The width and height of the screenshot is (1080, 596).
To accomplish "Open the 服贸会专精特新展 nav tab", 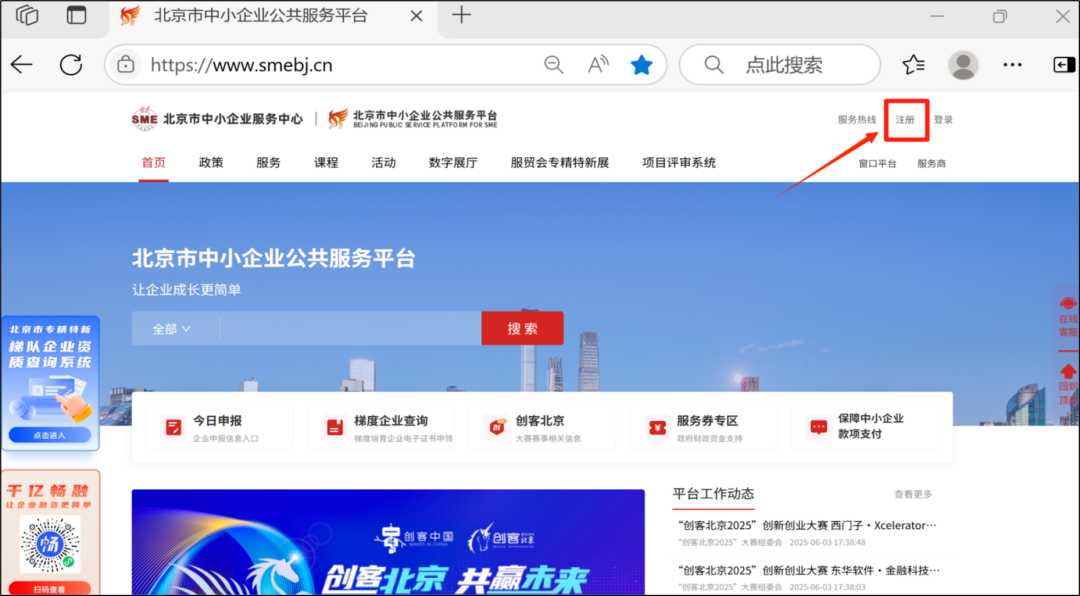I will 559,163.
